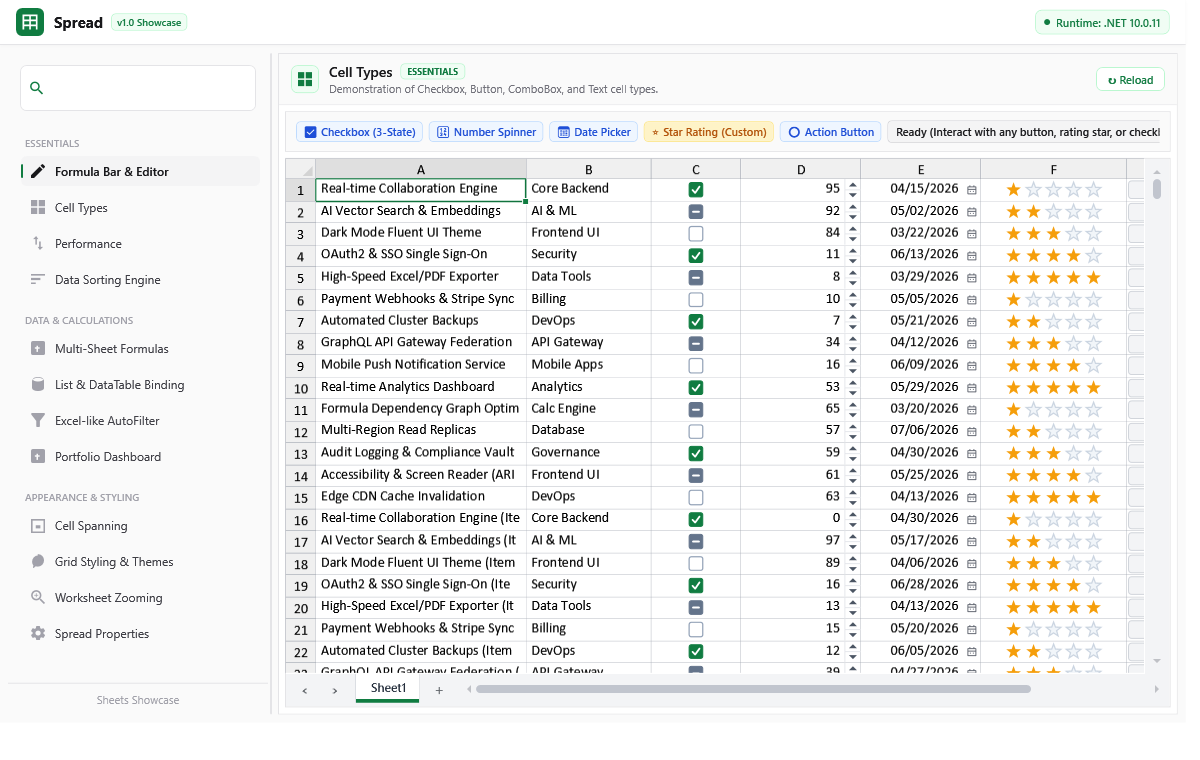Open calendar picker for 05/02/2026 date
1200x760 pixels.
[x=972, y=211]
